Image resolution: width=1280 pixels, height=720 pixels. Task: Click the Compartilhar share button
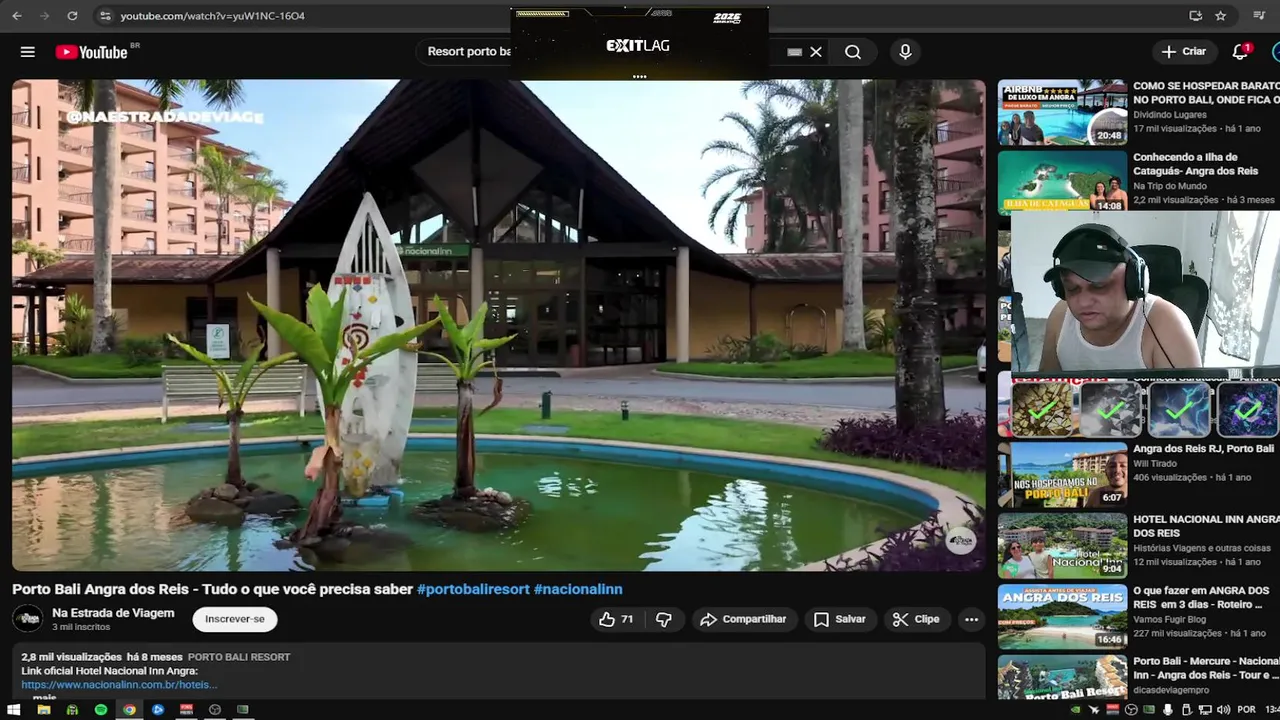coord(743,619)
